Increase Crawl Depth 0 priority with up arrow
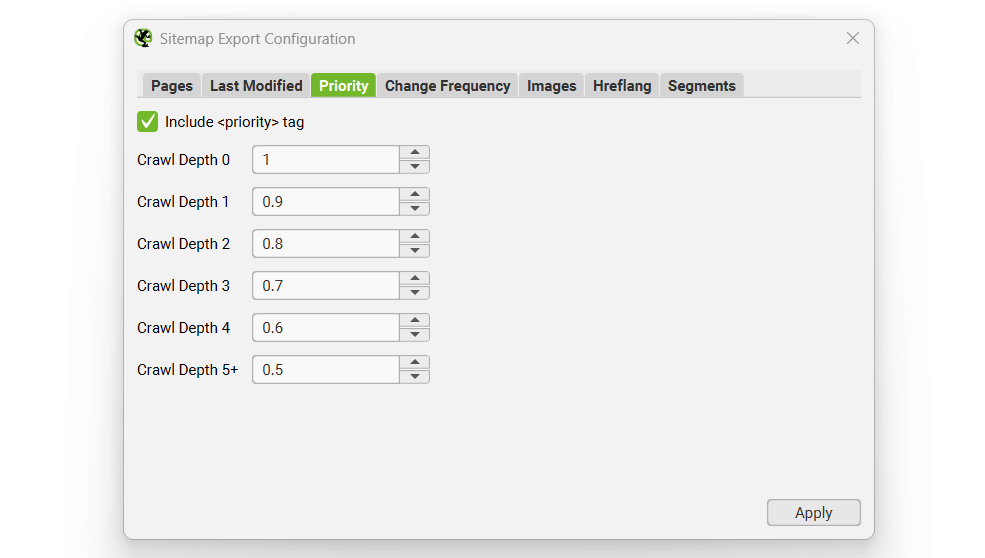Screen dimensions: 985x558 [x=415, y=153]
